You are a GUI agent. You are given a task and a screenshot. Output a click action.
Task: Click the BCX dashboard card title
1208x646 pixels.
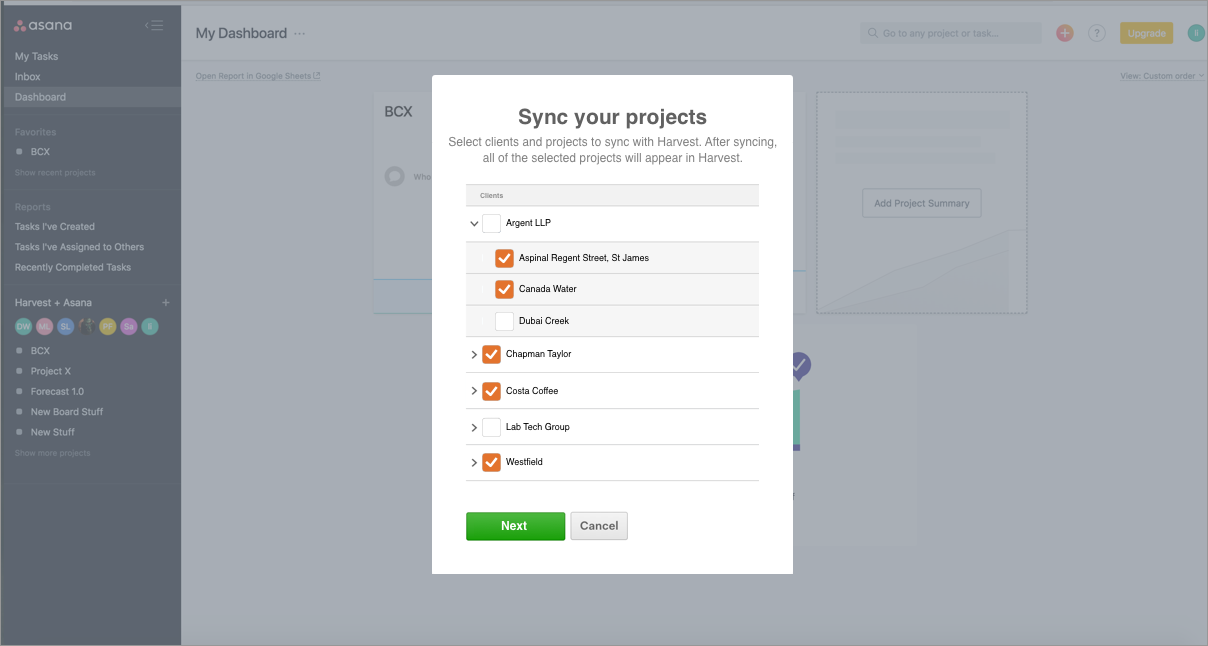click(398, 112)
